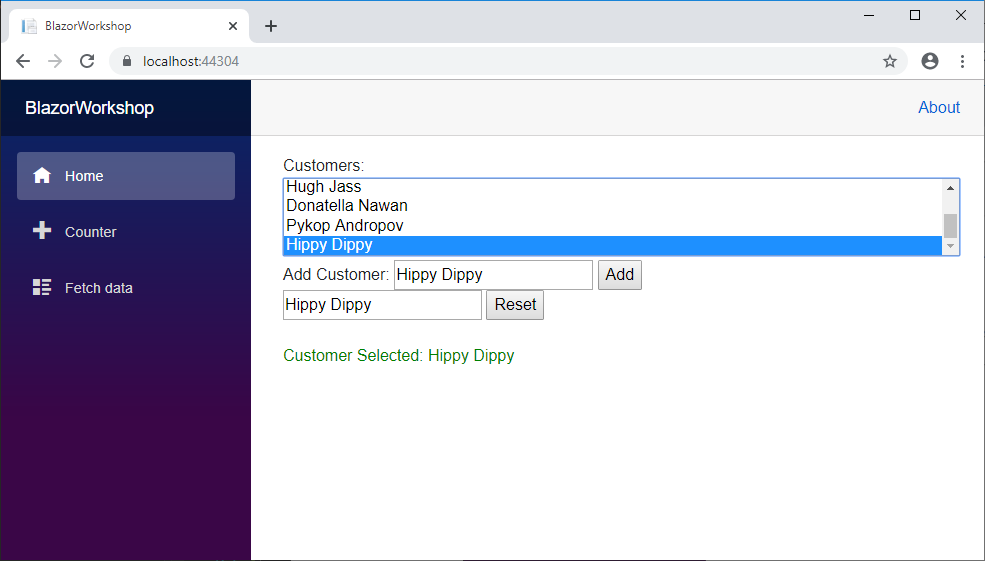The width and height of the screenshot is (985, 561).
Task: Go to the Home nav item
Action: click(126, 176)
